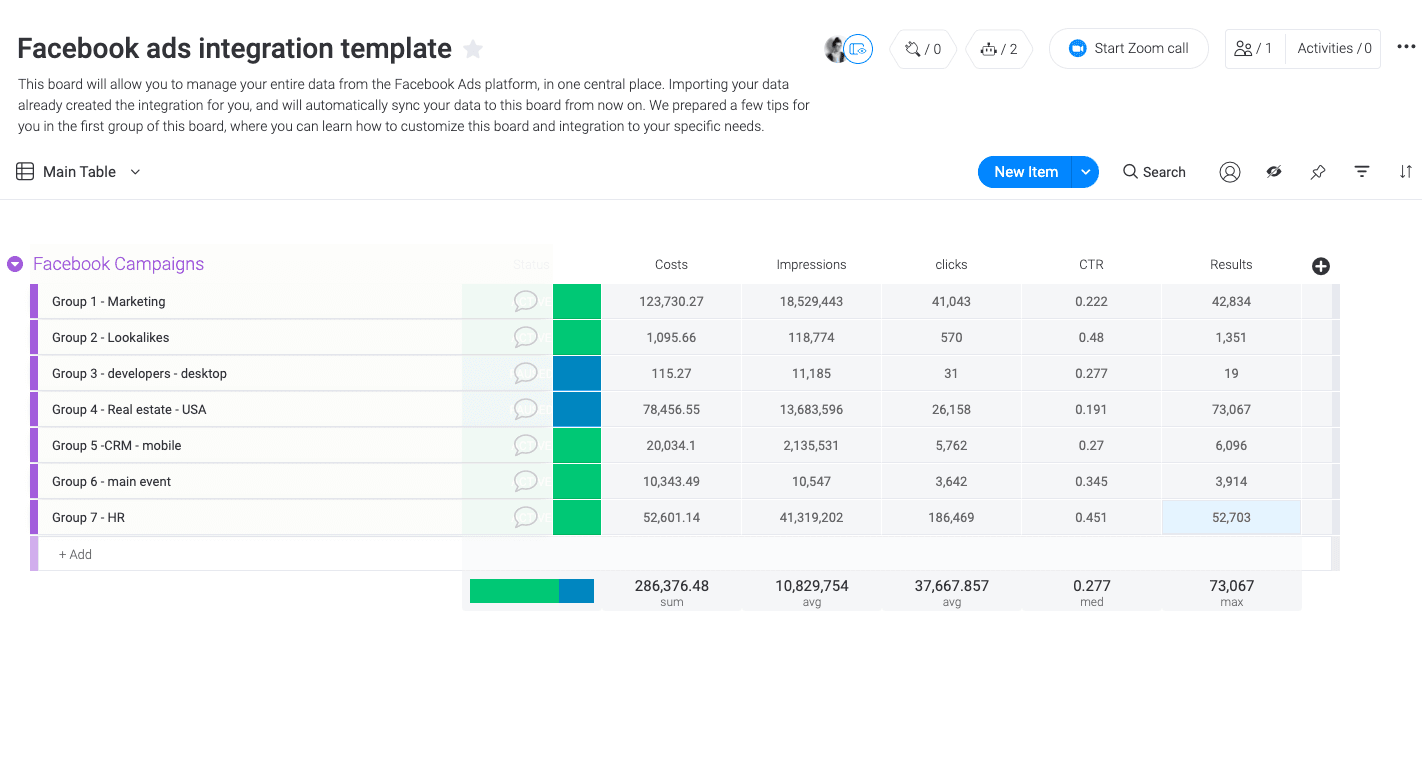Open conversation for Group 5 -CRM - mobile
1422x777 pixels.
[525, 445]
